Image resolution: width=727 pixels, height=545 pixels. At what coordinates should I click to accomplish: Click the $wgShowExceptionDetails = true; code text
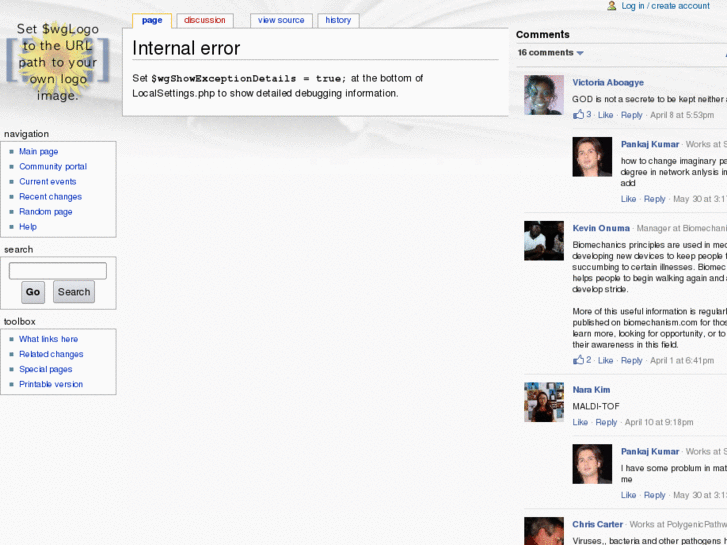tap(249, 78)
